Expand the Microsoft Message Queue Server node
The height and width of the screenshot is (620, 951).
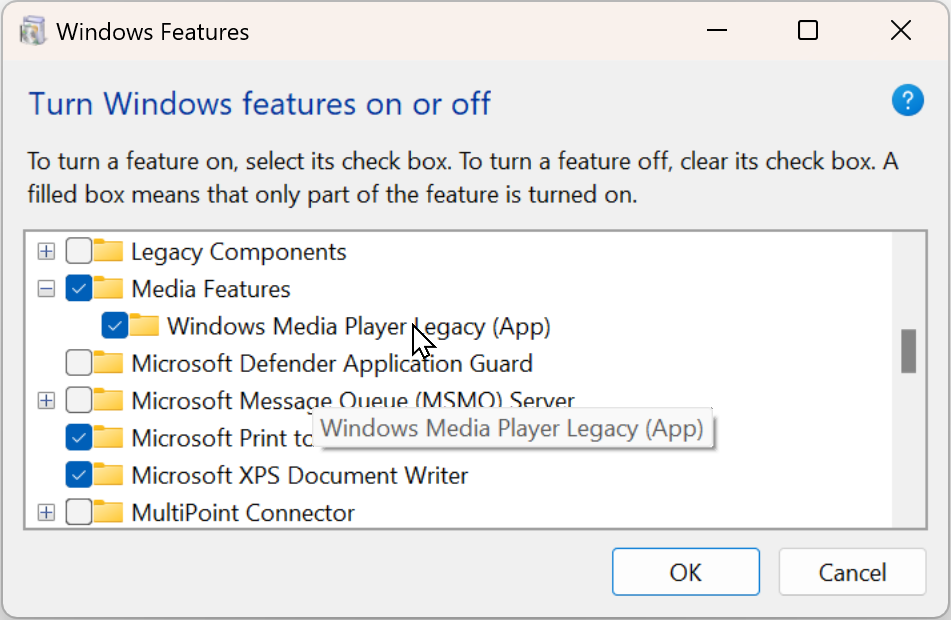[45, 400]
